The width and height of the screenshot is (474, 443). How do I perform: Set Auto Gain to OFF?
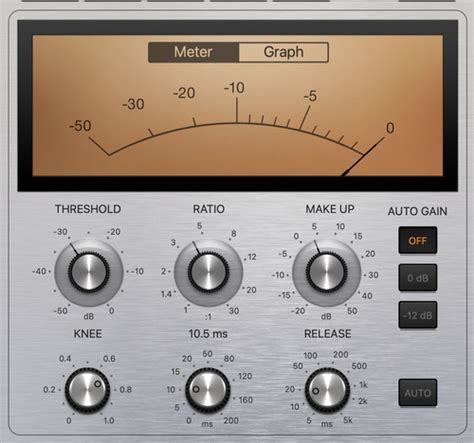418,240
